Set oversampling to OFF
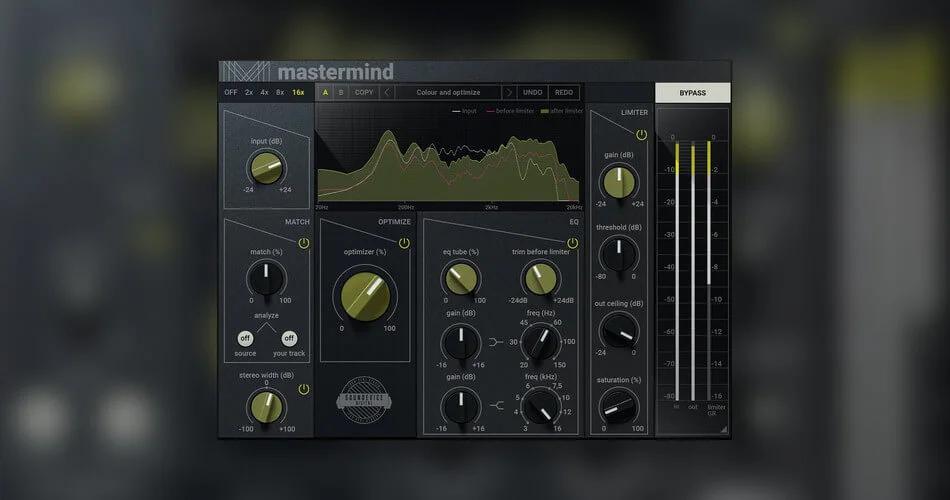Viewport: 950px width, 500px height. pos(231,92)
